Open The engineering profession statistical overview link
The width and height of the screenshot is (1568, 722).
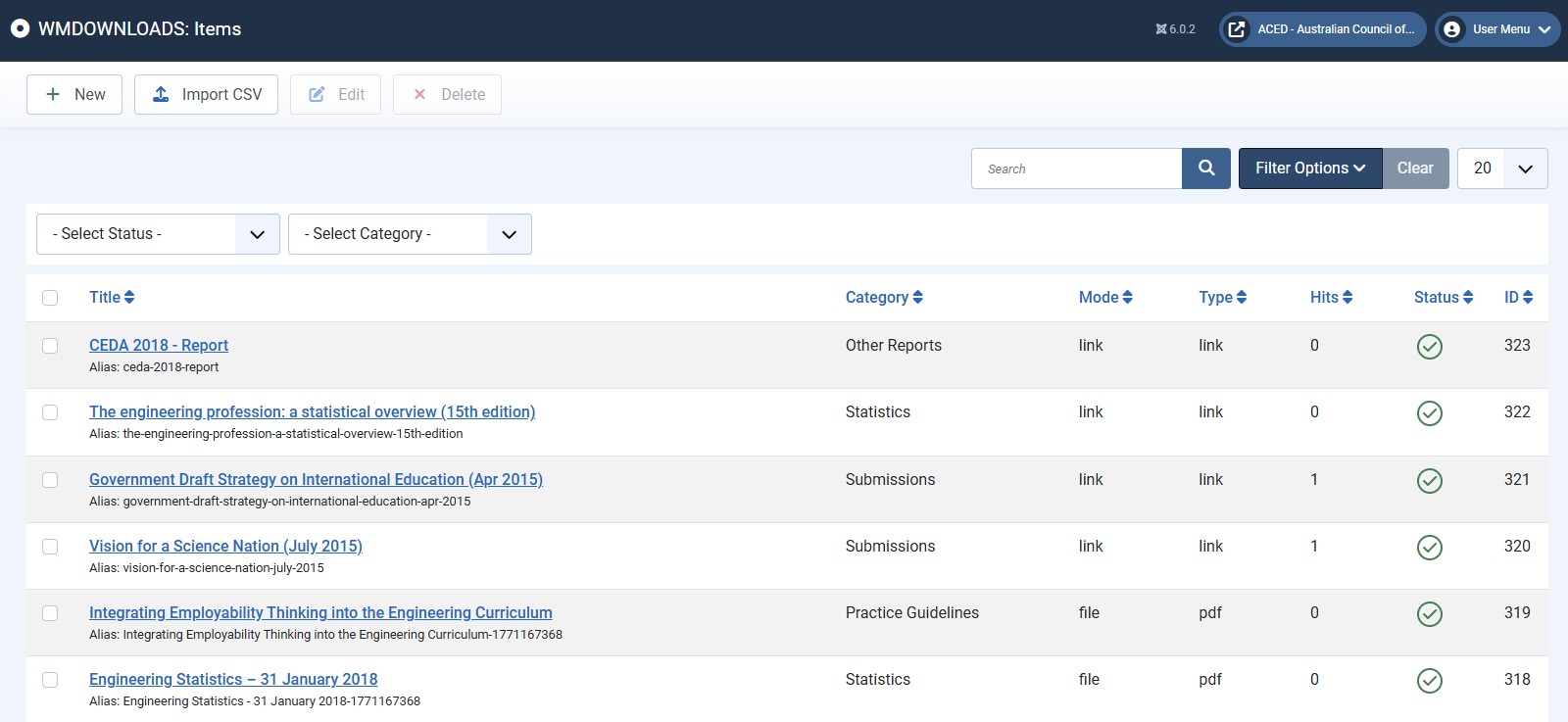pyautogui.click(x=312, y=411)
